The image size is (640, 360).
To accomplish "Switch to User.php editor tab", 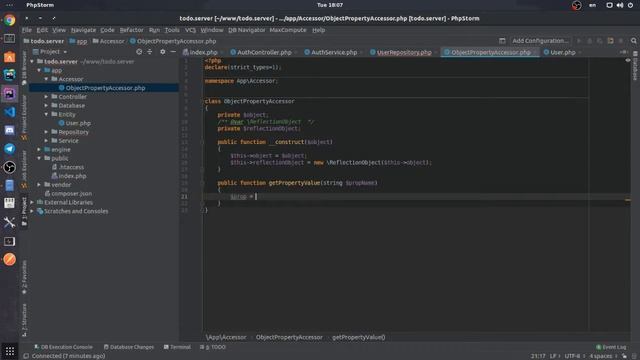I will [562, 52].
